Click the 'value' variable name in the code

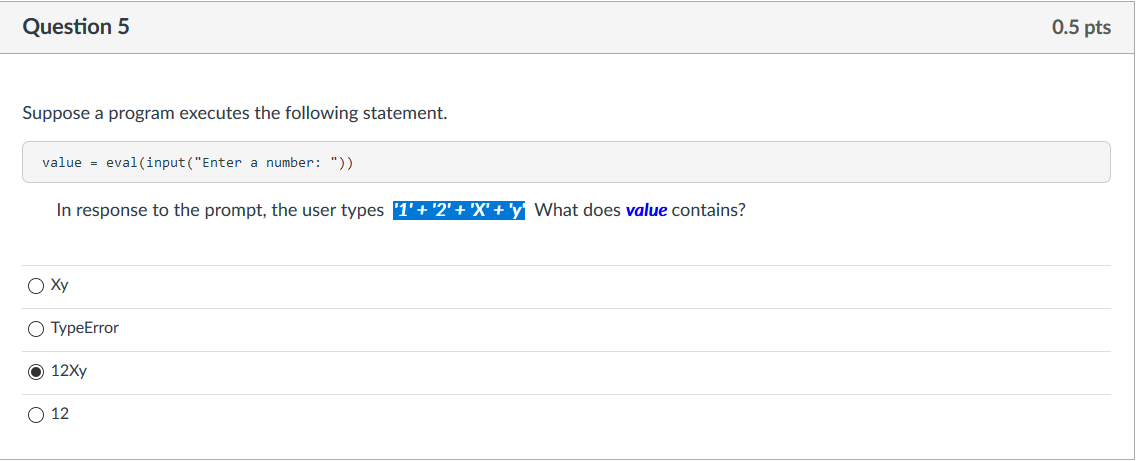tap(62, 162)
